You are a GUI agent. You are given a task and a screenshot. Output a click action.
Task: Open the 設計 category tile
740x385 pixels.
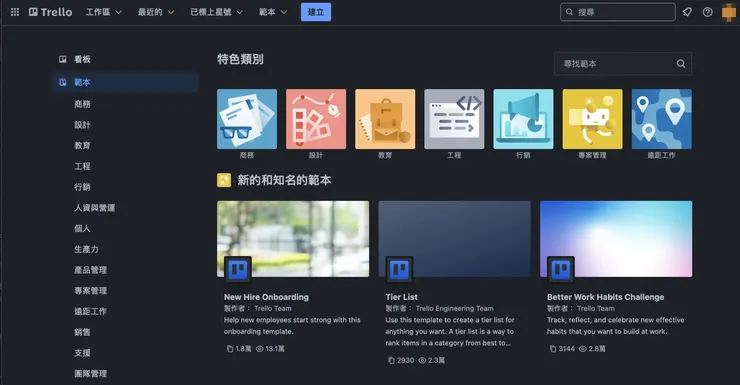click(x=316, y=119)
